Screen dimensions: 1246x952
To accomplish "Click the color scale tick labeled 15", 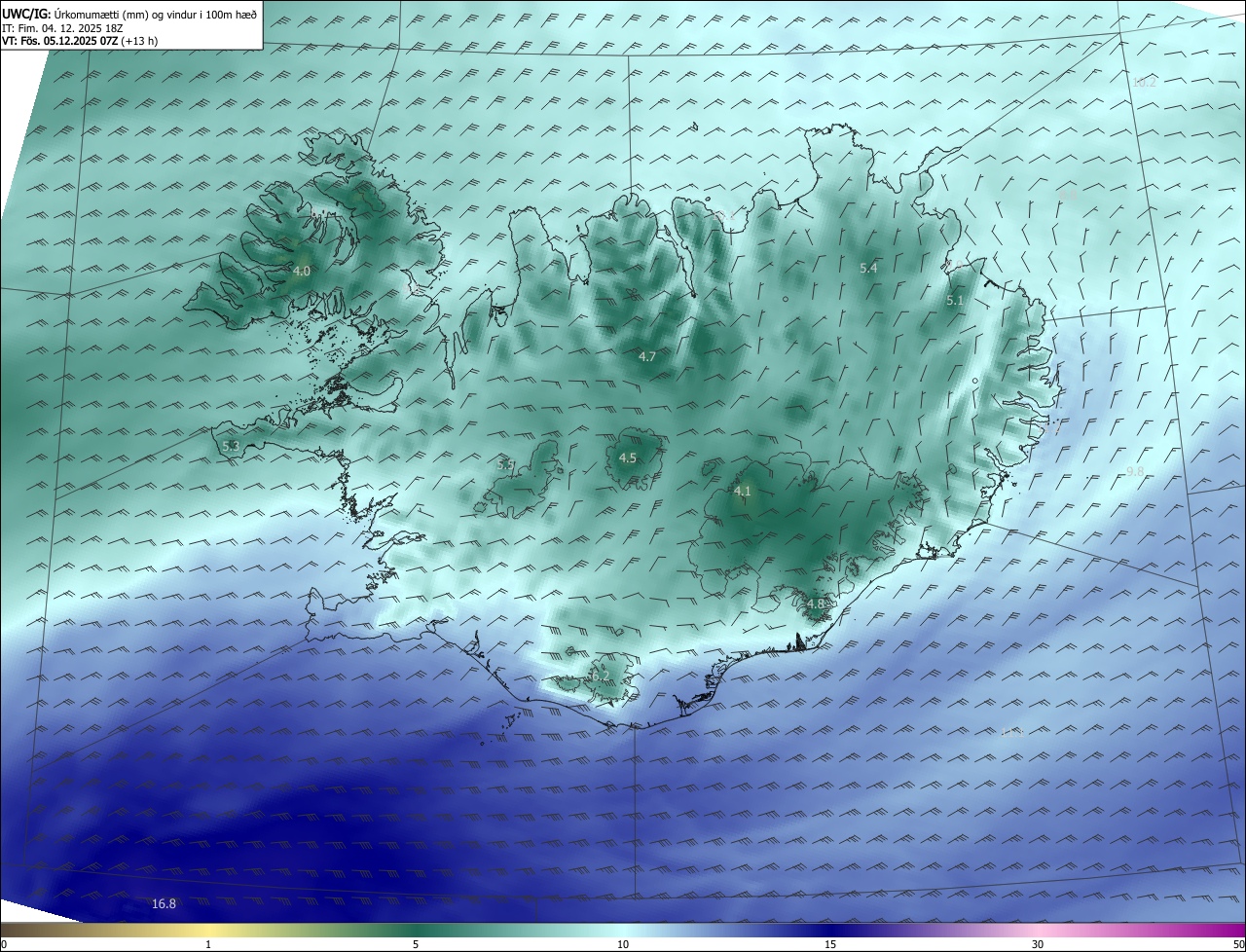I will [830, 944].
